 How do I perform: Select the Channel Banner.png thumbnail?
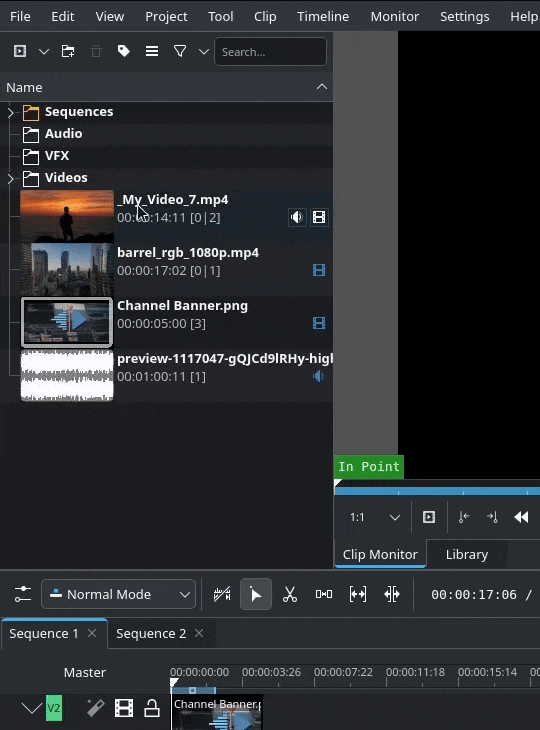67,323
